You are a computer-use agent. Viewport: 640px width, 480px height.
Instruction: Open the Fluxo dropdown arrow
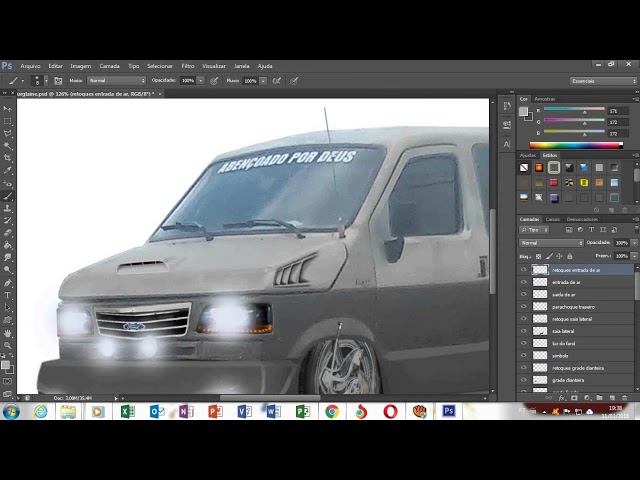[x=263, y=81]
